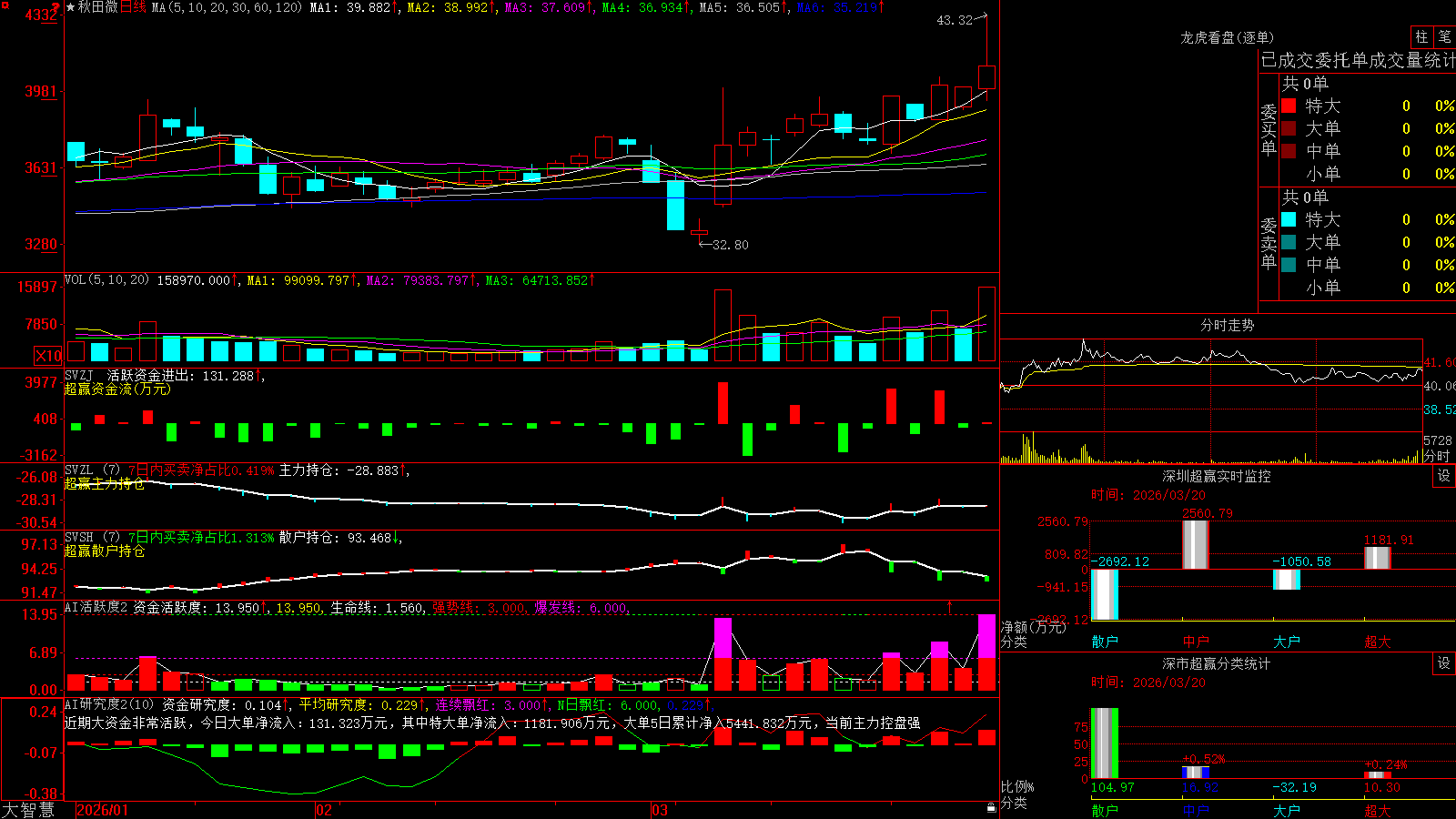Click the green 散户 ratio bar at 104.97
Image resolution: width=1456 pixels, height=819 pixels.
[1105, 743]
